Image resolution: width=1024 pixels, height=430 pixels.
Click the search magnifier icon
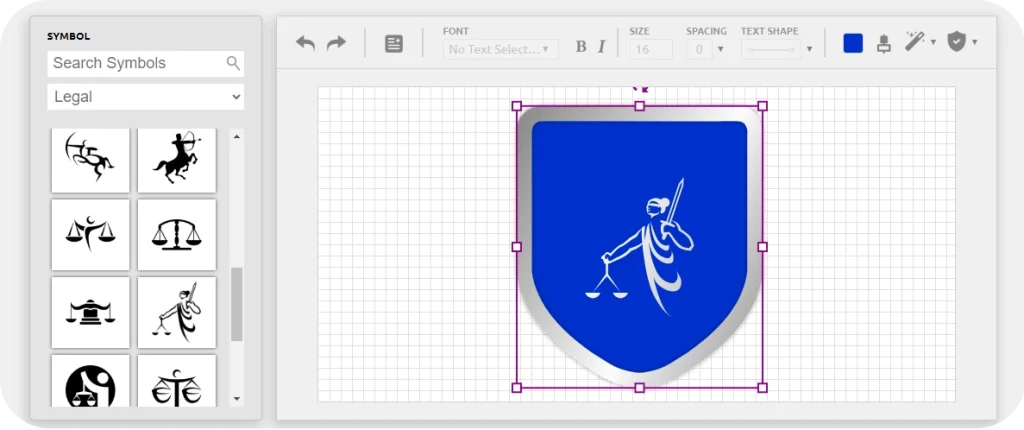(x=233, y=63)
